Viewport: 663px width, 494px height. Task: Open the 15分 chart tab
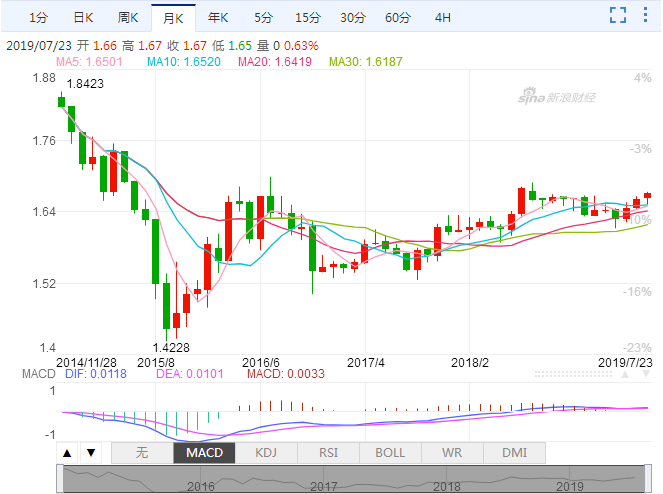click(x=308, y=18)
